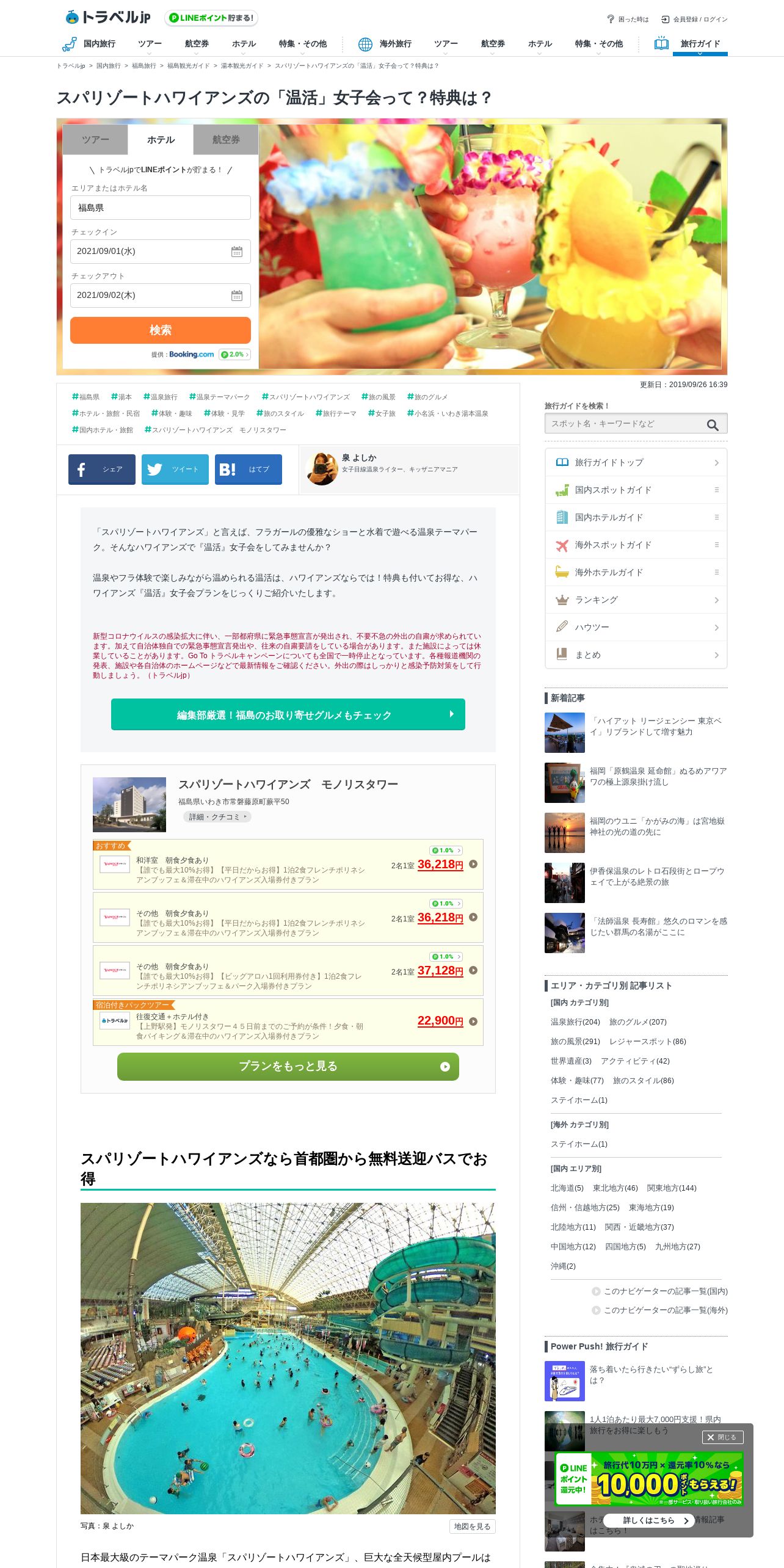
Task: Open the 国内旅行 menu
Action: tap(89, 44)
